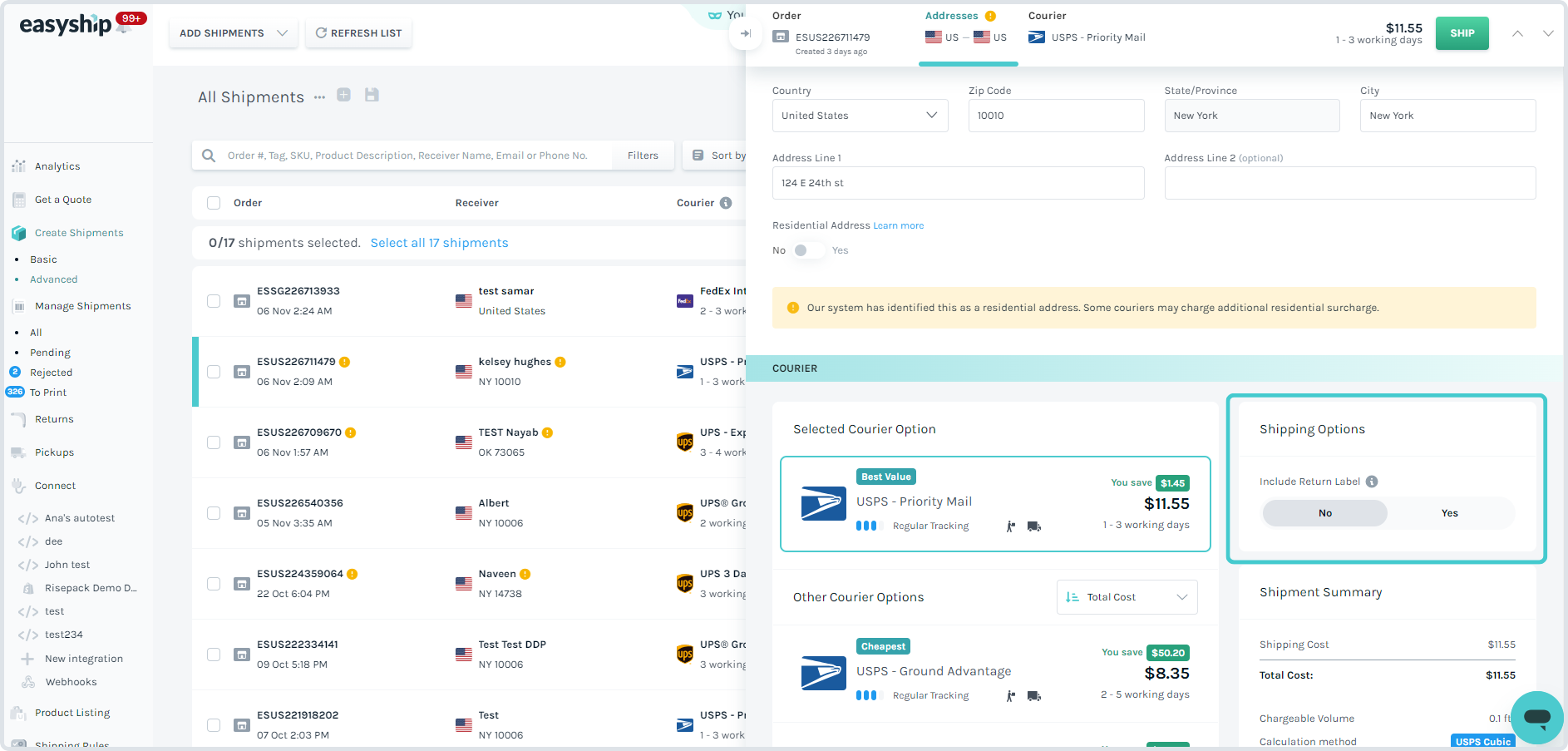This screenshot has width=1568, height=751.
Task: Open Advanced under Create Shipments
Action: point(53,279)
